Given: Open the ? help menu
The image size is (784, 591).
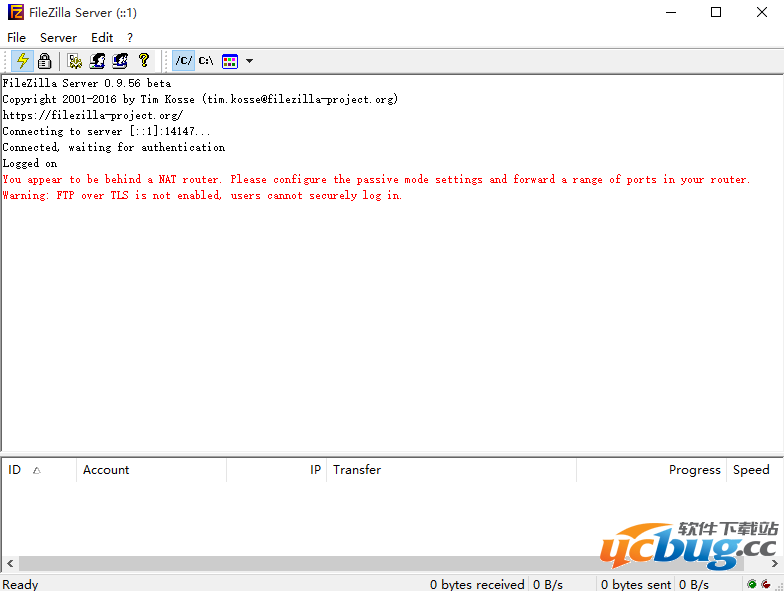Looking at the screenshot, I should 130,38.
